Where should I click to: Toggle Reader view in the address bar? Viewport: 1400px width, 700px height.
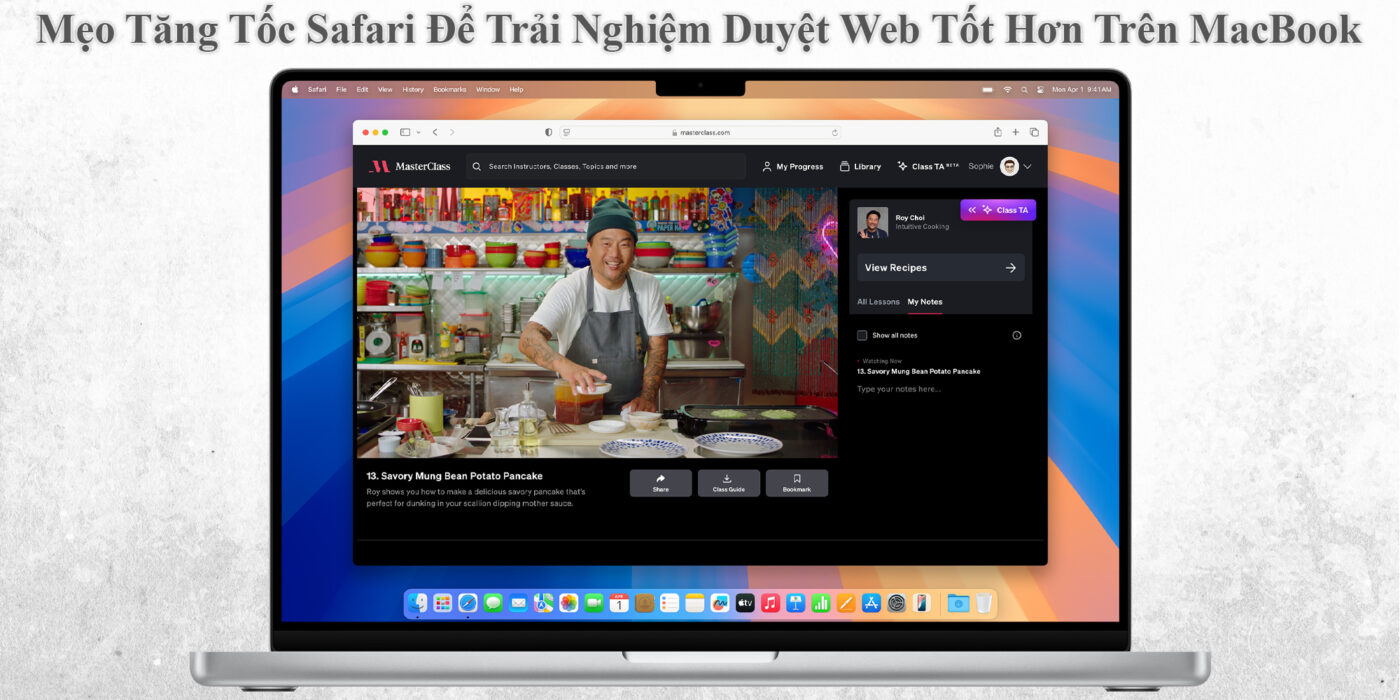(566, 131)
